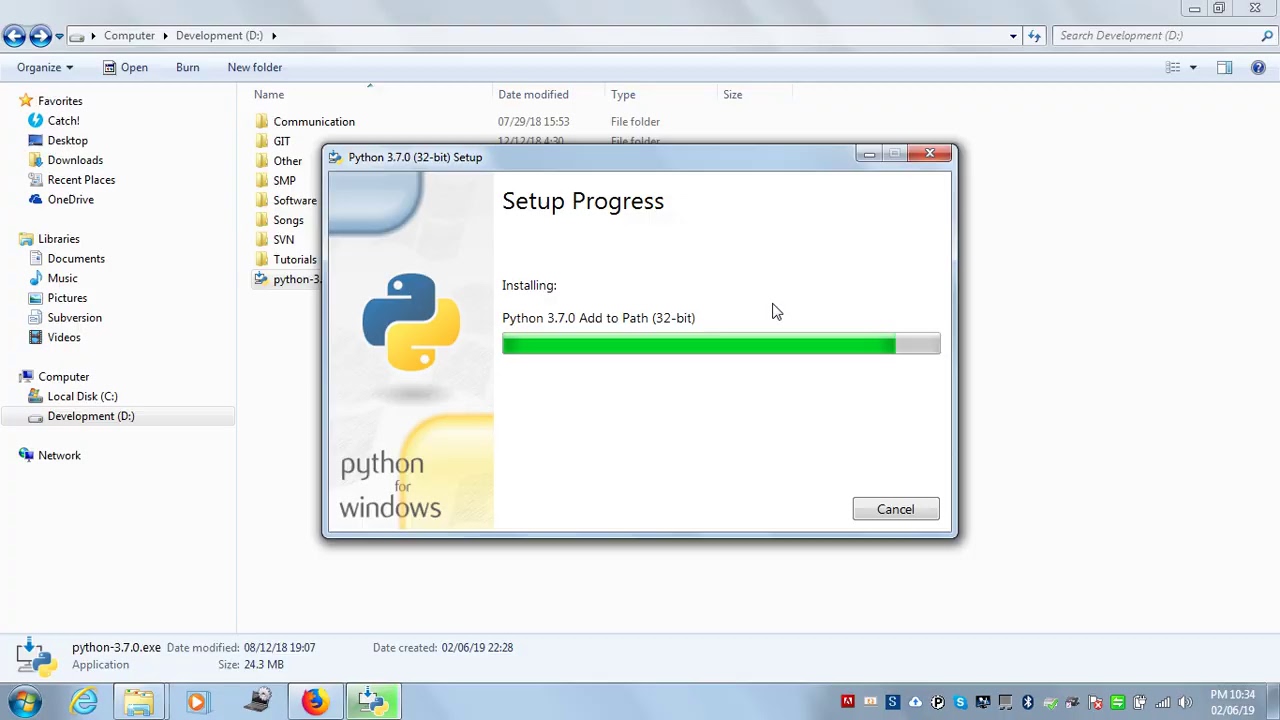Select Favorites in the navigation pane

[60, 101]
